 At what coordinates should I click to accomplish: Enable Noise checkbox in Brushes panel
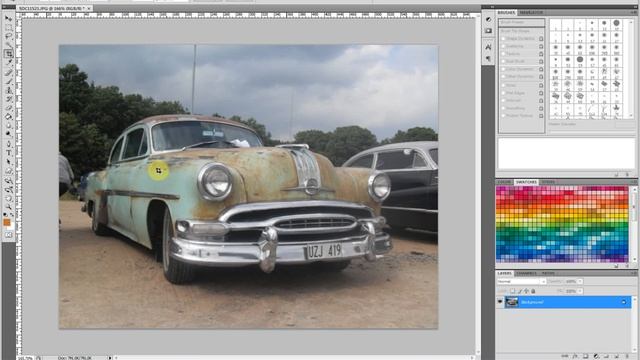pyautogui.click(x=503, y=85)
